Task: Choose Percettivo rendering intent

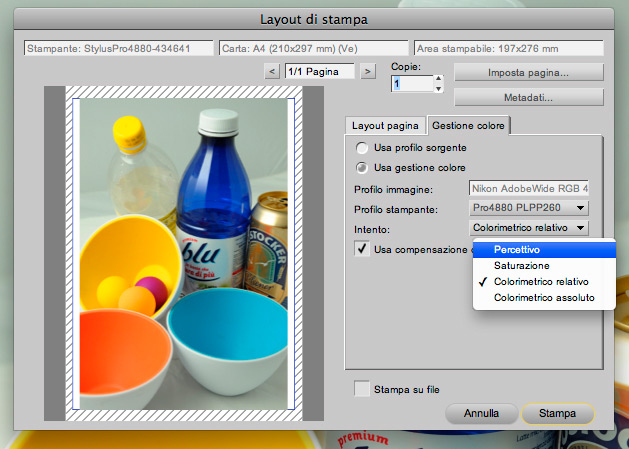Action: click(544, 250)
